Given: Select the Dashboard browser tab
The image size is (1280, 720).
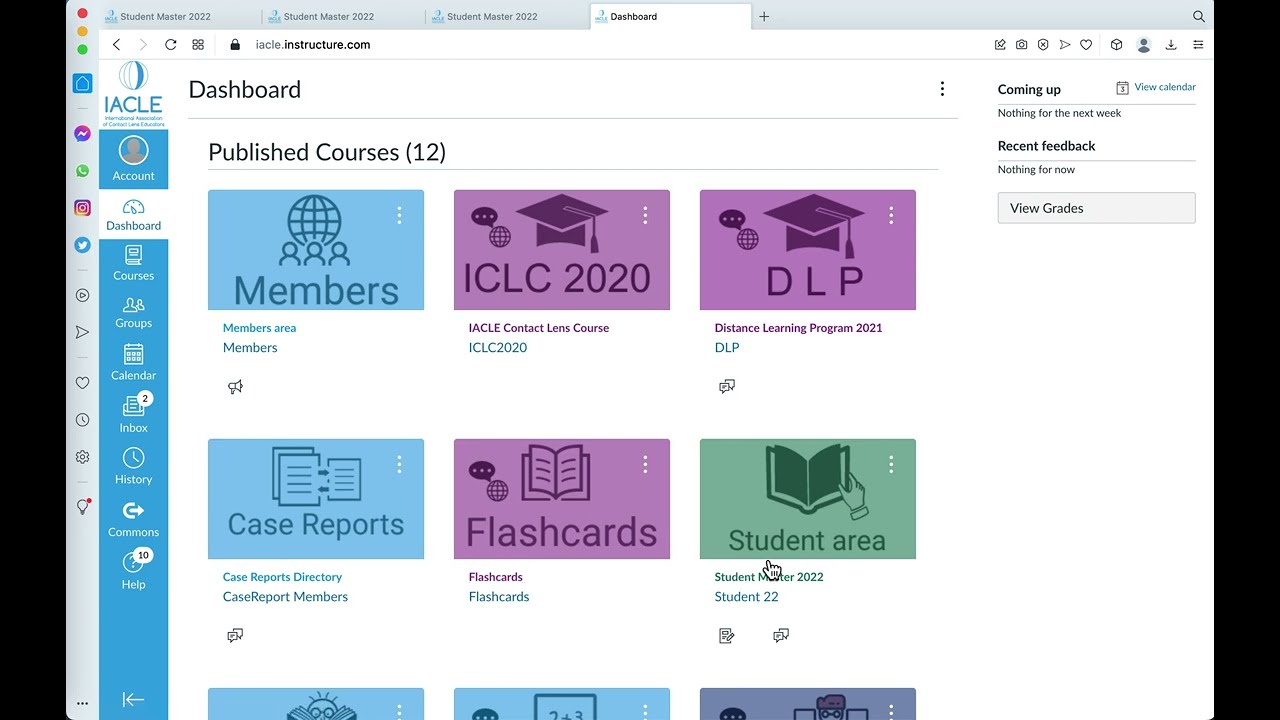Looking at the screenshot, I should click(670, 17).
